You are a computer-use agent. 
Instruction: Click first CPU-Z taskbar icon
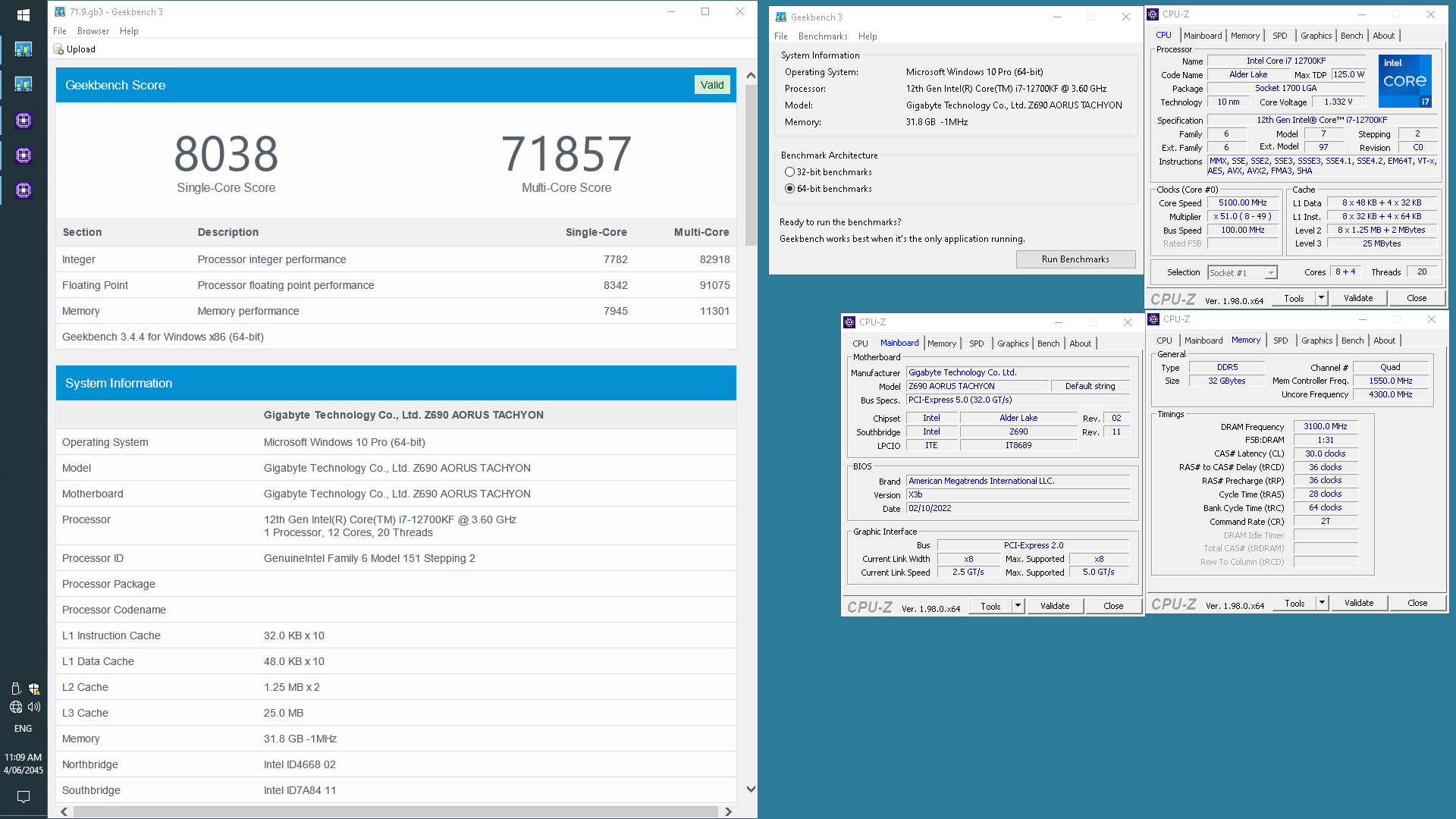(24, 120)
